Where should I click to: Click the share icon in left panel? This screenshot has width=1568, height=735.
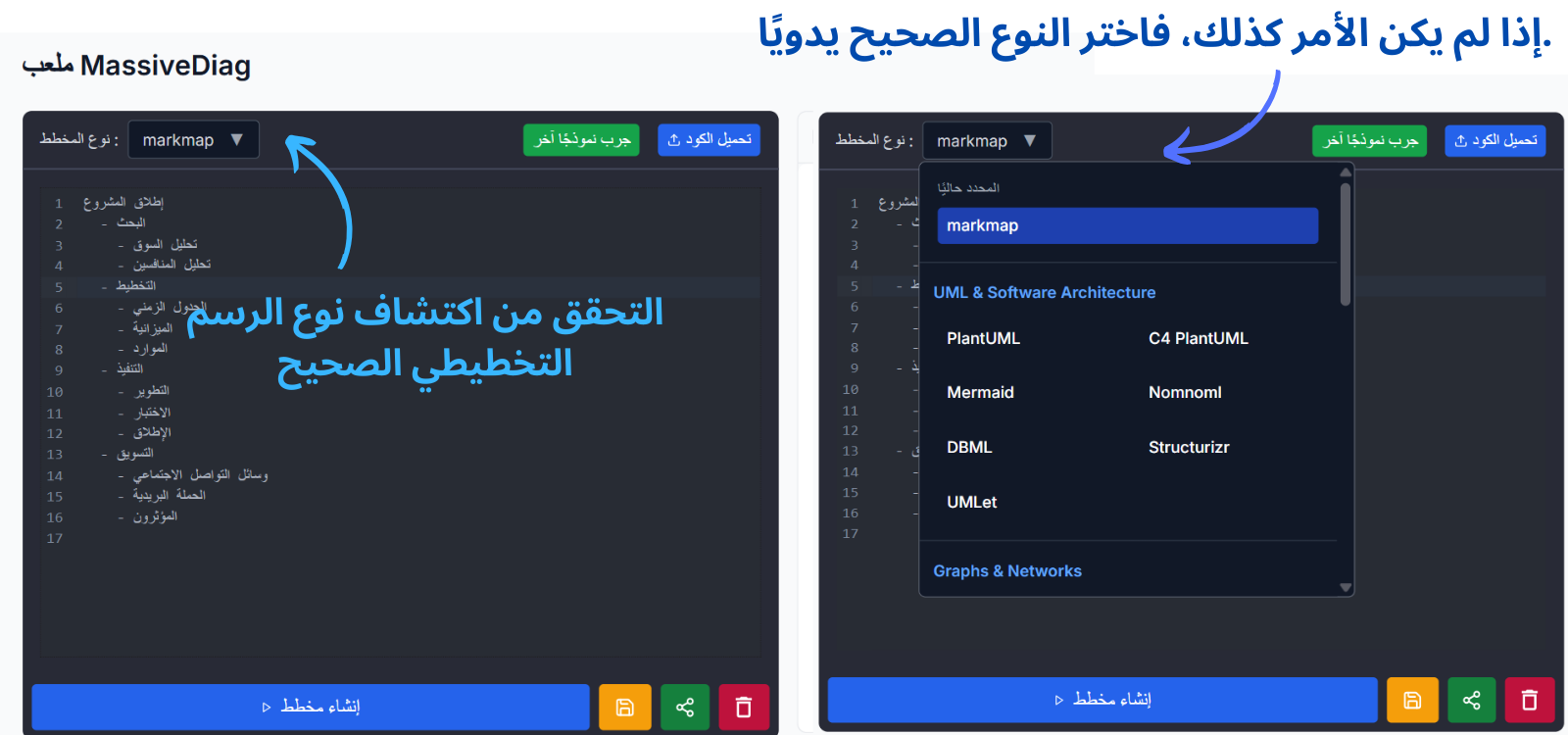pyautogui.click(x=685, y=707)
